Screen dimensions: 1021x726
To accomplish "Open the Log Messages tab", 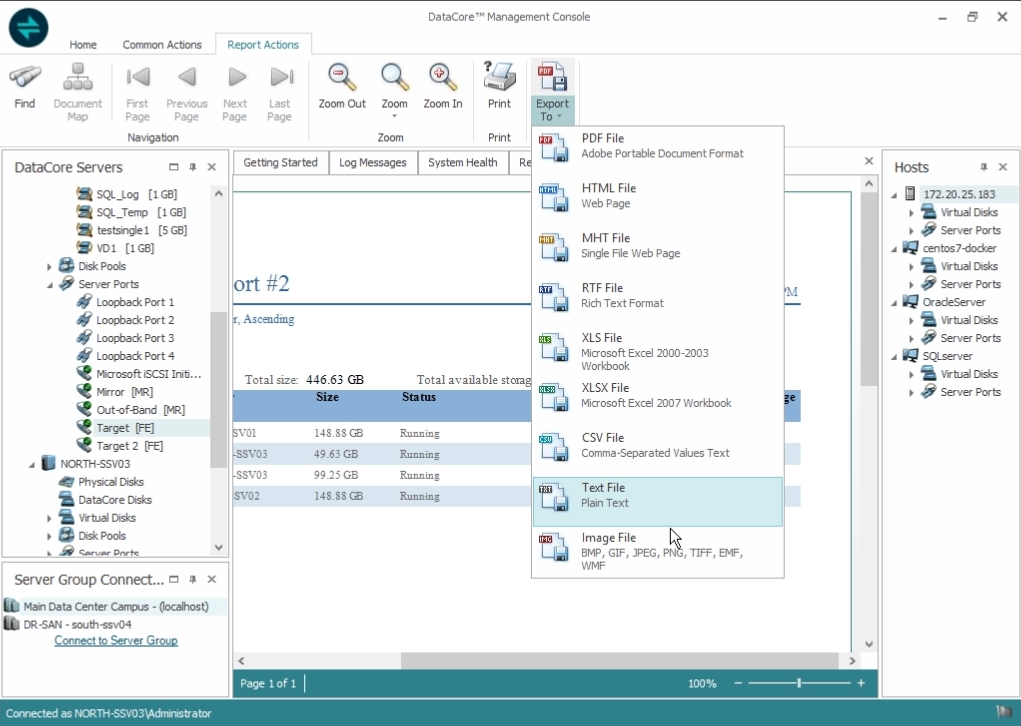I will pos(372,163).
